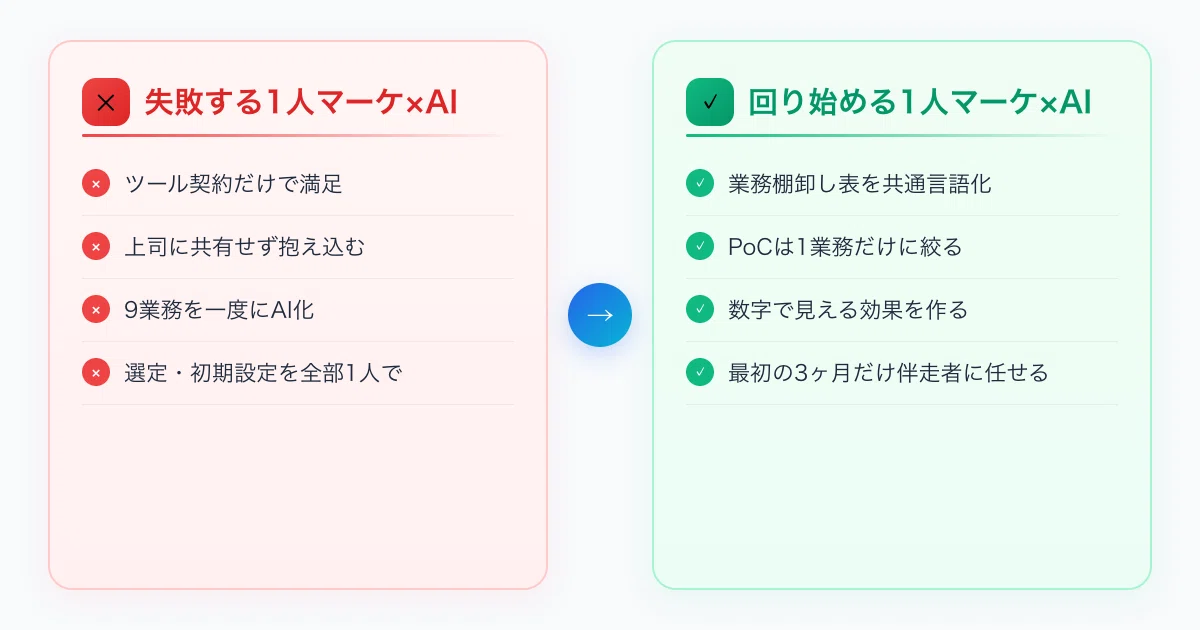The height and width of the screenshot is (630, 1200).
Task: Click red X icon beside ツール契約だけで満足
Action: coord(96,184)
